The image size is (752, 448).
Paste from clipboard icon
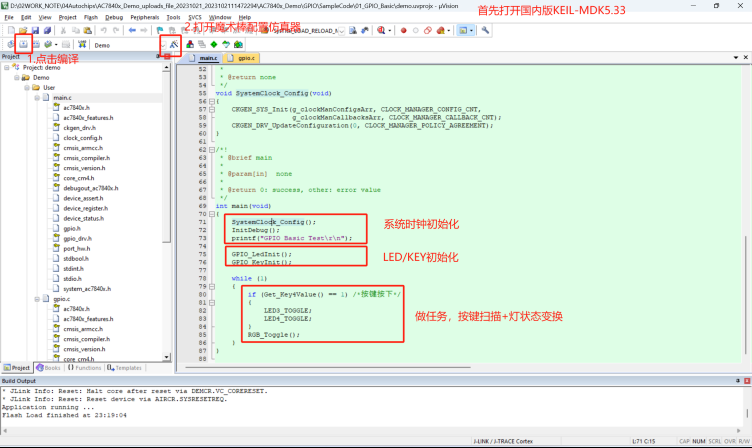[87, 30]
